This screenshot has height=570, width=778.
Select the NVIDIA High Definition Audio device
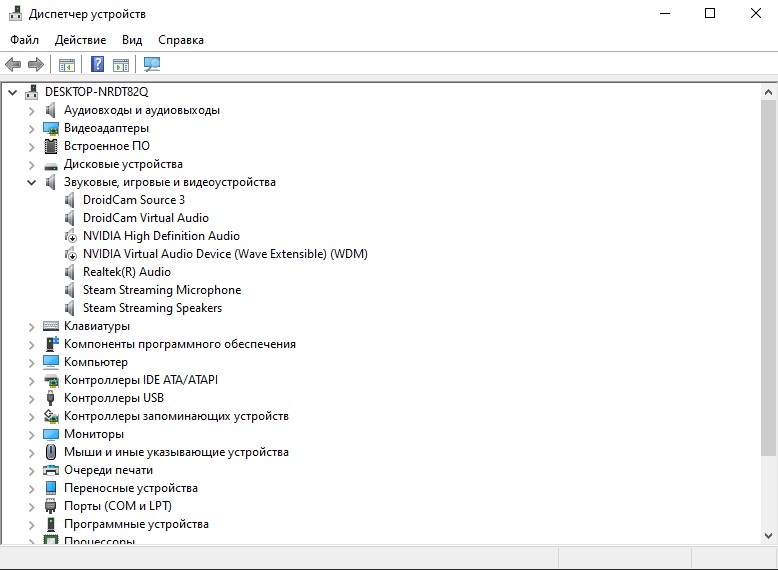coord(161,236)
